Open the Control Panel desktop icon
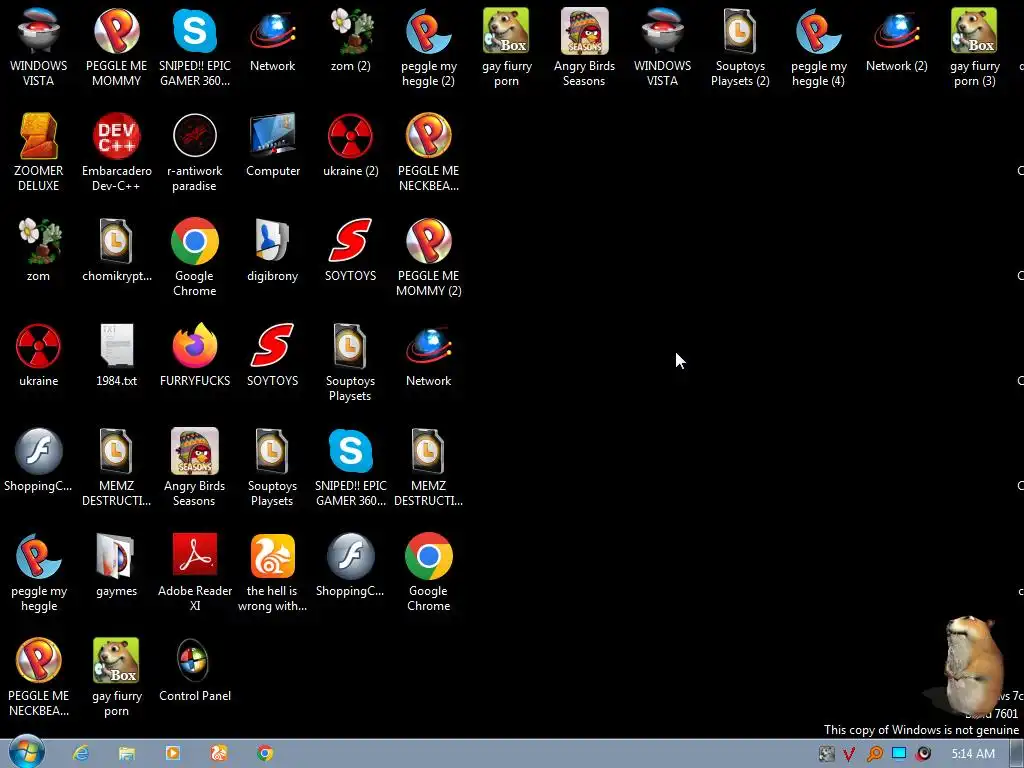This screenshot has height=768, width=1024. tap(195, 671)
